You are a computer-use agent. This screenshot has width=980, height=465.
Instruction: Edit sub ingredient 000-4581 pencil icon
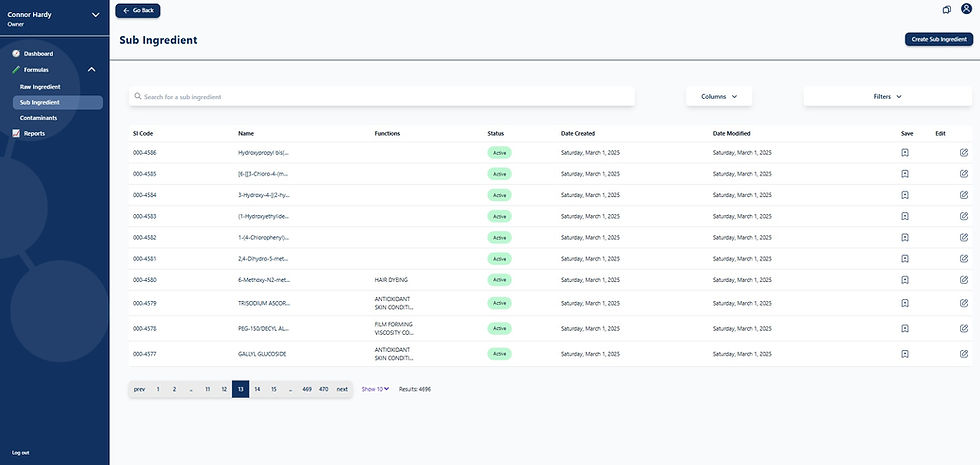[x=964, y=259]
